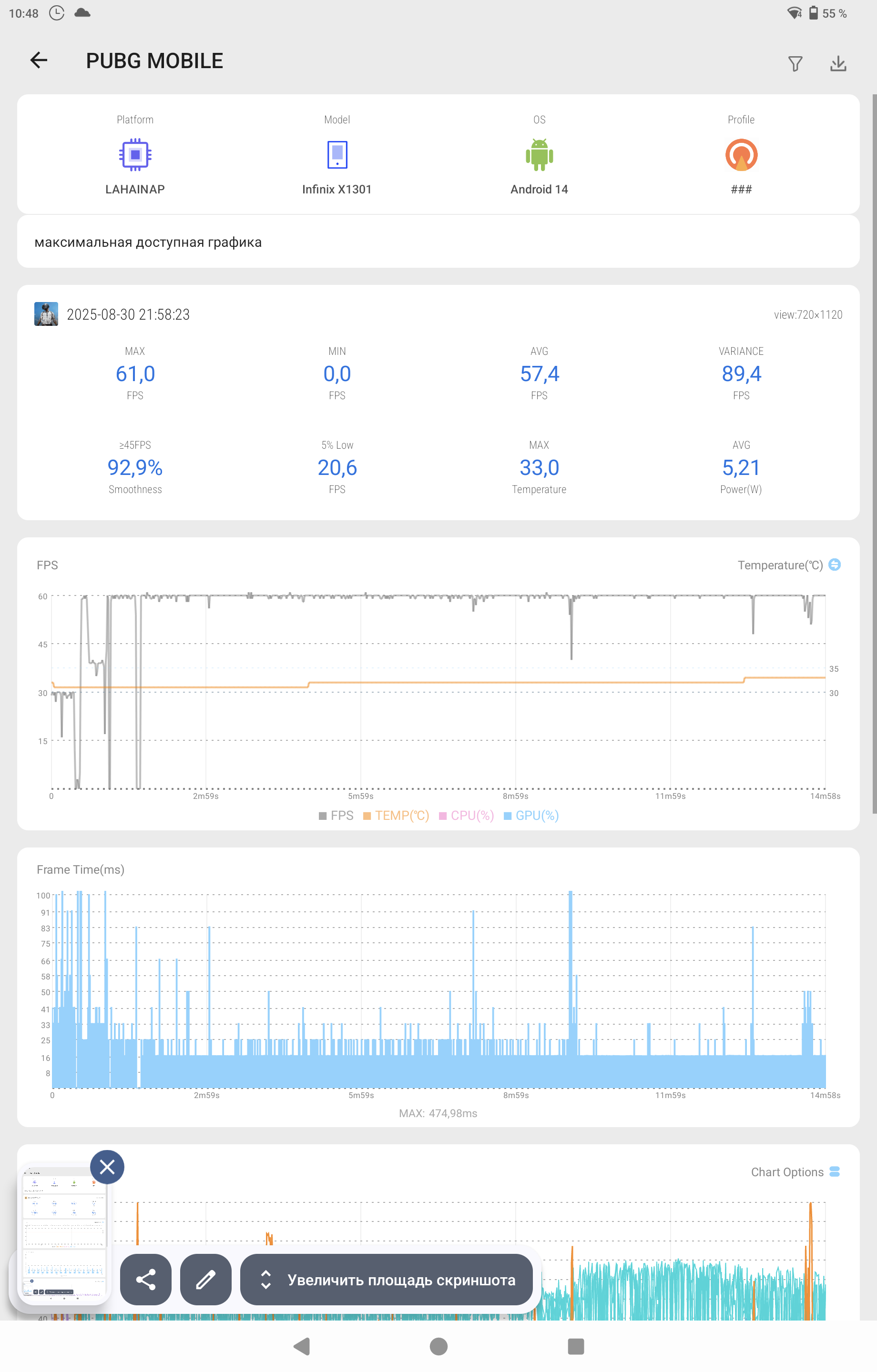Tap the Wi-Fi status icon
877x1372 pixels.
coord(795,12)
